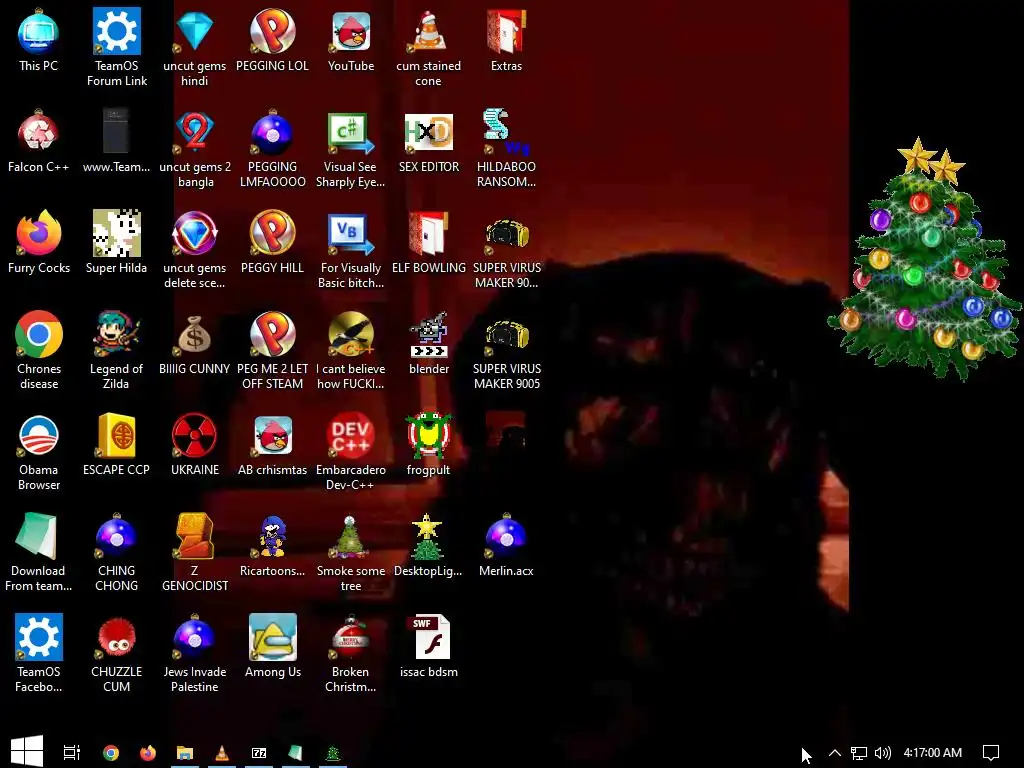Switch to Christmas tree taskbar app
Image resolution: width=1024 pixels, height=768 pixels.
coord(333,752)
